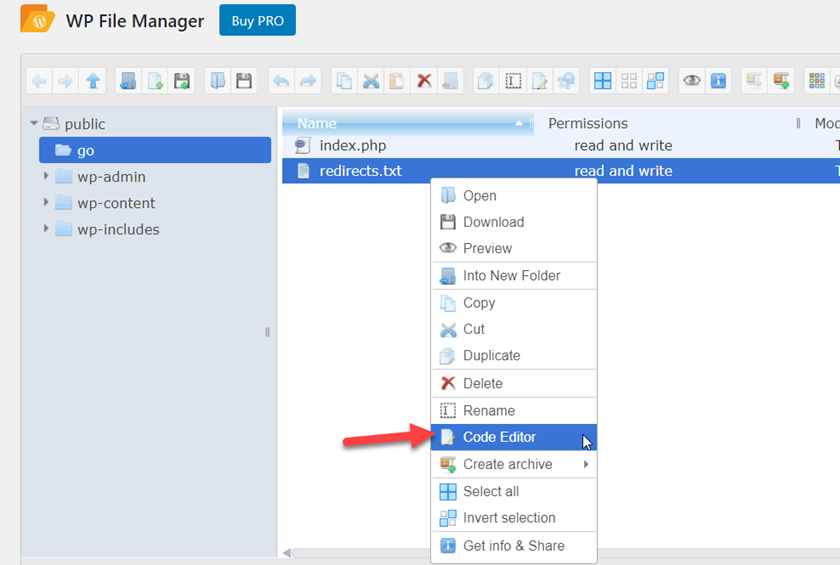Sort by the Name column header
Image resolution: width=840 pixels, height=565 pixels.
click(x=408, y=123)
